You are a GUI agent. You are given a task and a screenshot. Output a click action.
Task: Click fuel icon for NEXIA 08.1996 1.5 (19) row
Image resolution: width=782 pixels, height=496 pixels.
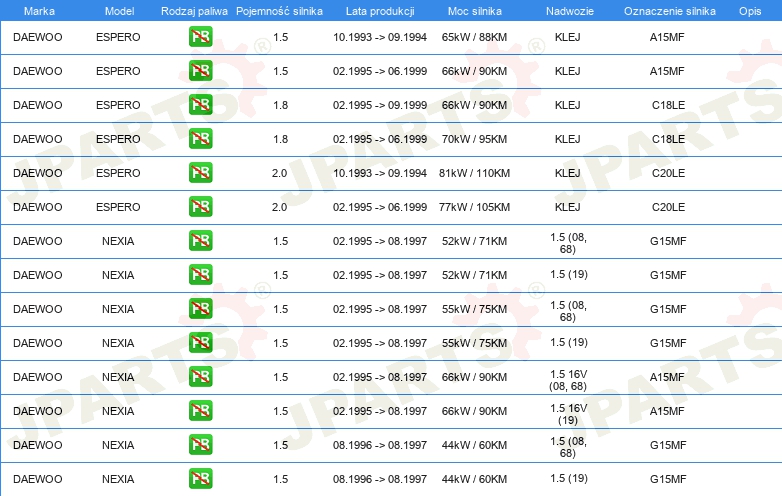click(x=200, y=479)
